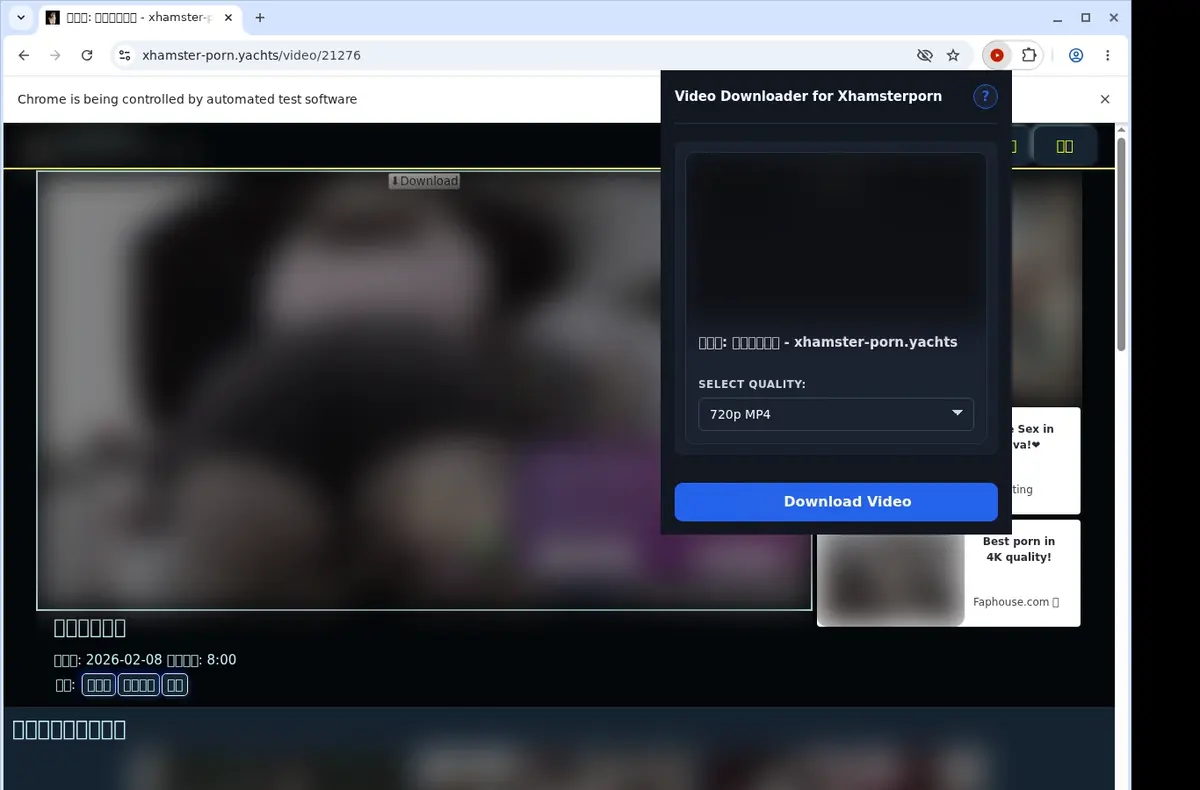This screenshot has width=1200, height=790.
Task: Open a new browser tab
Action: [260, 17]
